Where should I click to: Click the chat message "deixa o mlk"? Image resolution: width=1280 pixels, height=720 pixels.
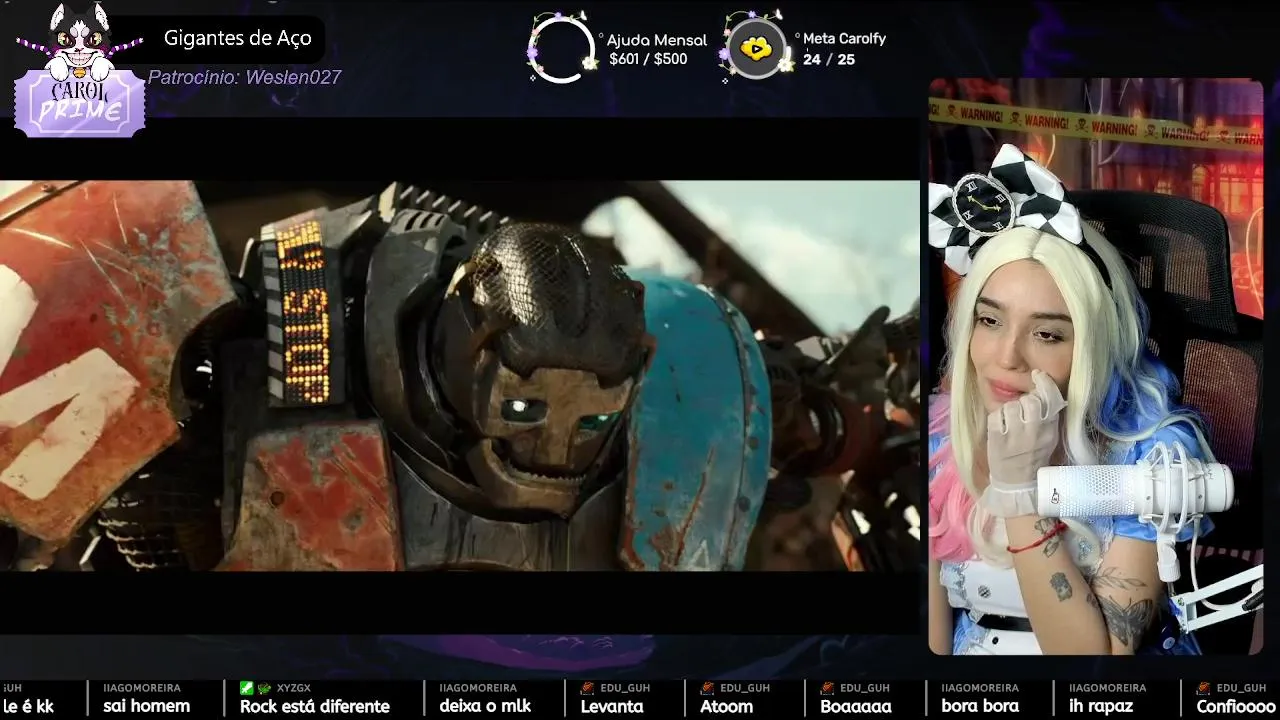click(485, 706)
